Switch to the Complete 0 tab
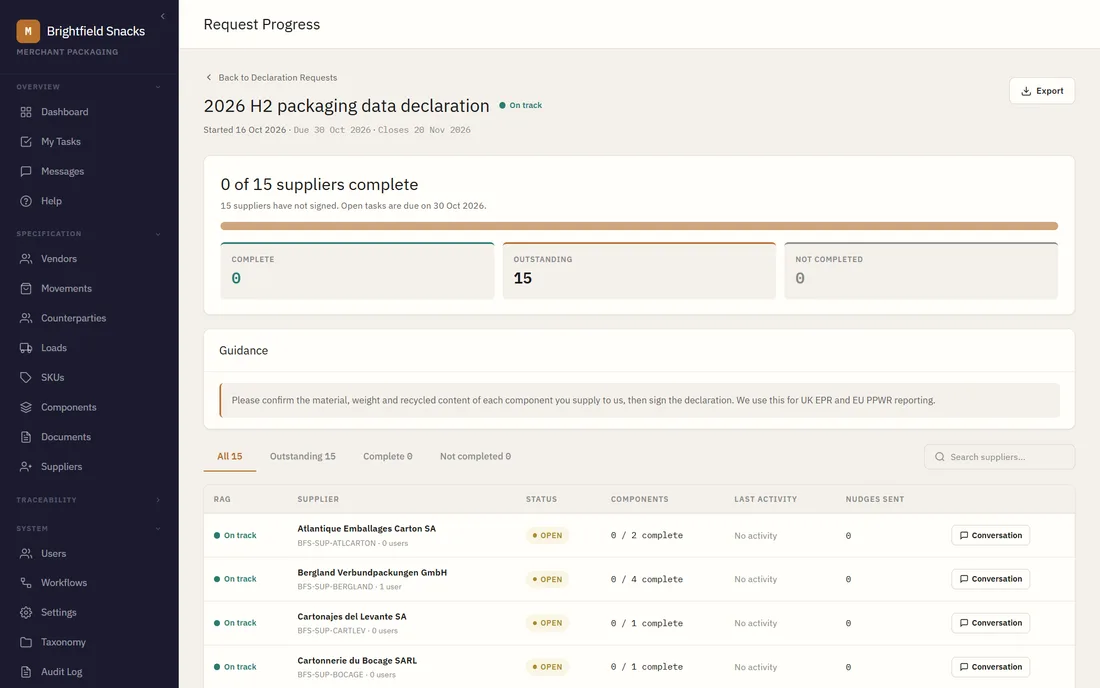 tap(387, 457)
